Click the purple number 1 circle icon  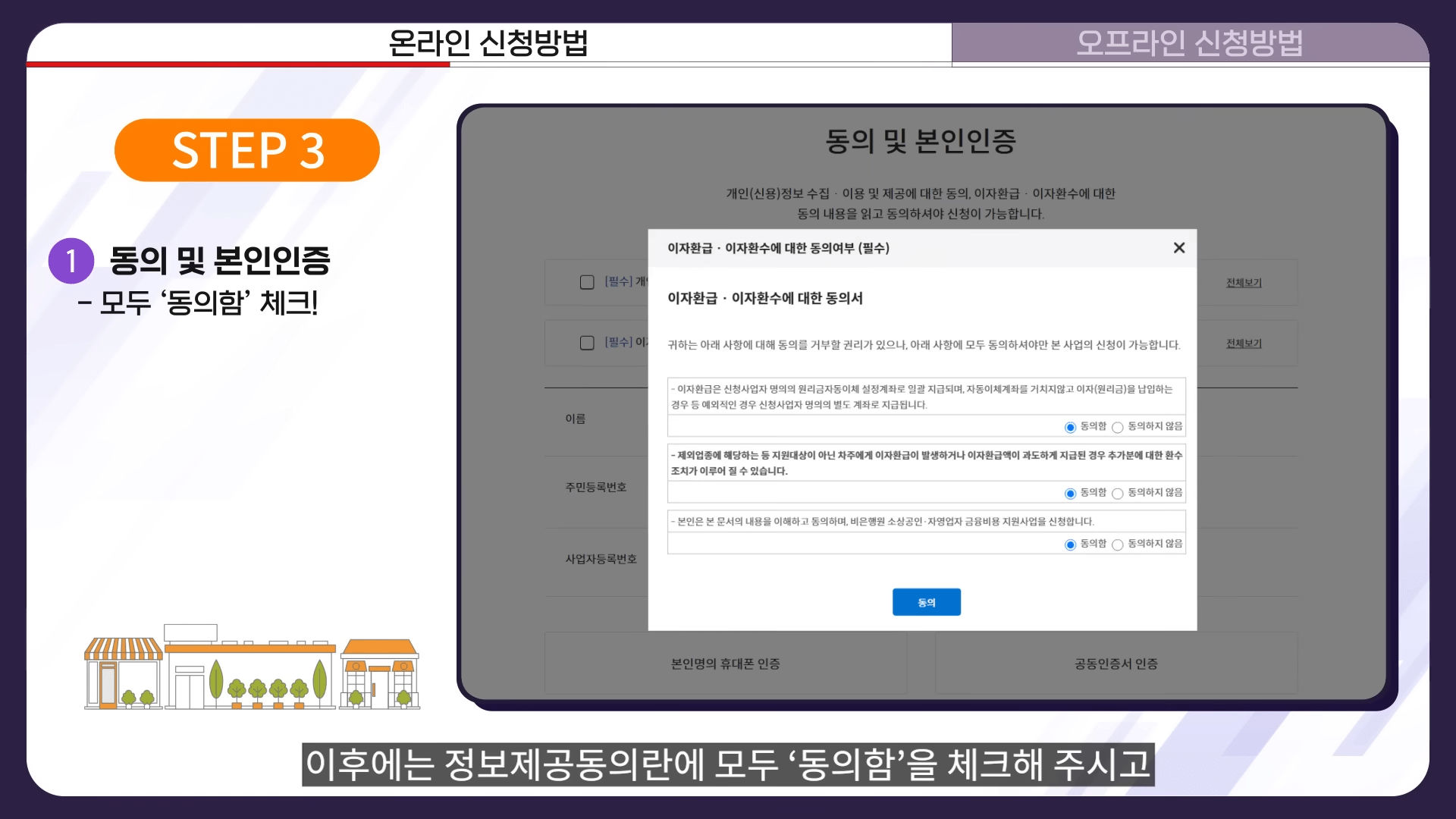(x=71, y=261)
